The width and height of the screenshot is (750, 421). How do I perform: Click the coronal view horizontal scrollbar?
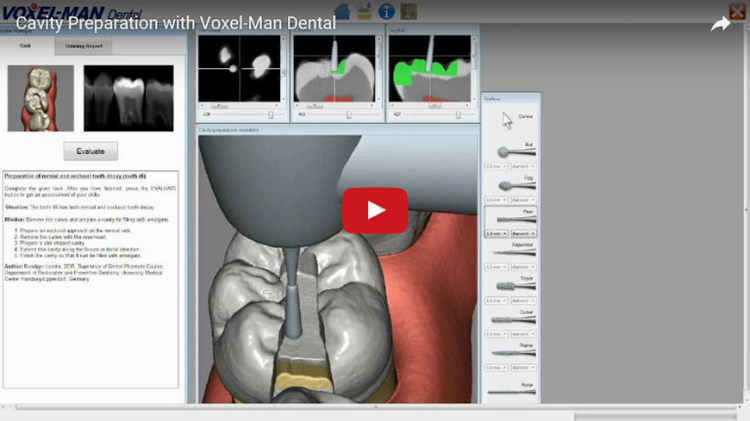coord(334,105)
